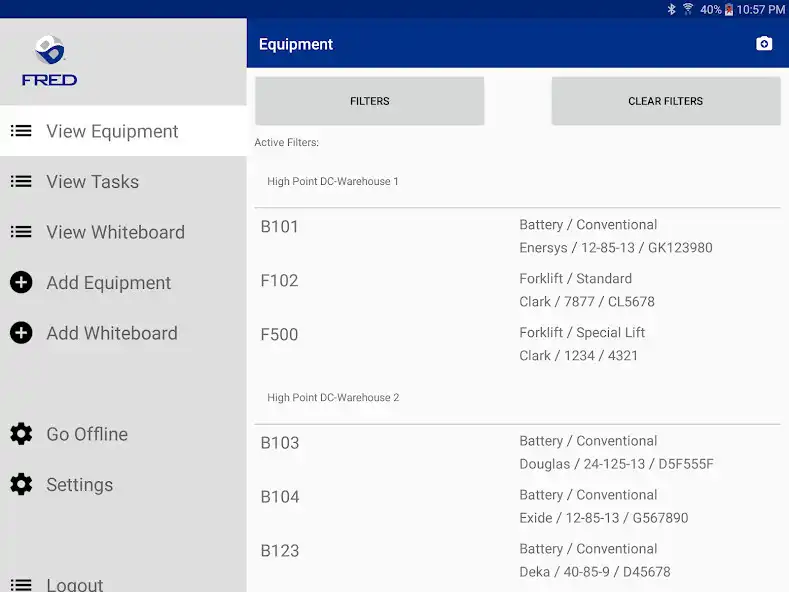The image size is (789, 592).
Task: Click list icon beside View Whiteboard
Action: point(21,232)
